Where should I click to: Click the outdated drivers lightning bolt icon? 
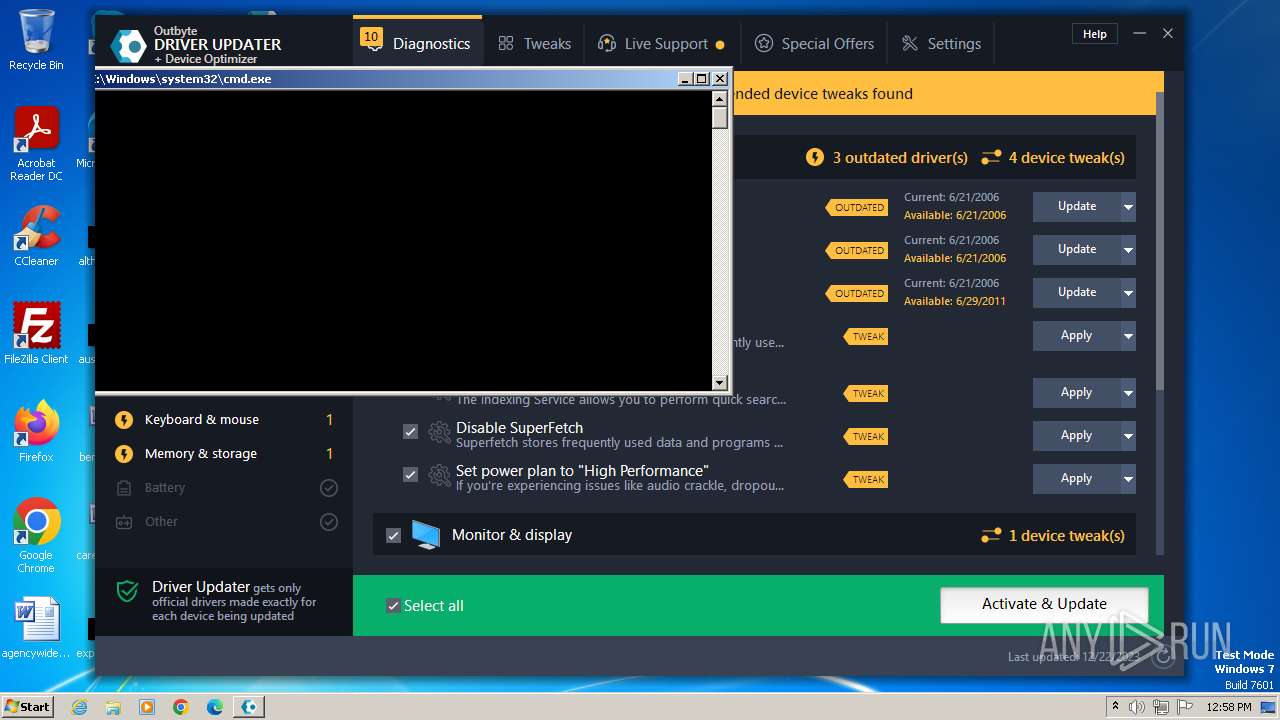[815, 157]
